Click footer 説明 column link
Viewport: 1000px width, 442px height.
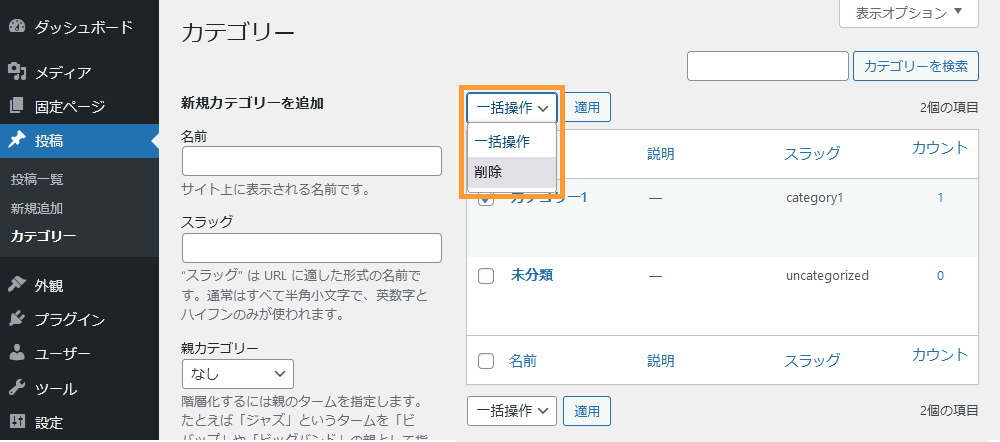point(661,361)
